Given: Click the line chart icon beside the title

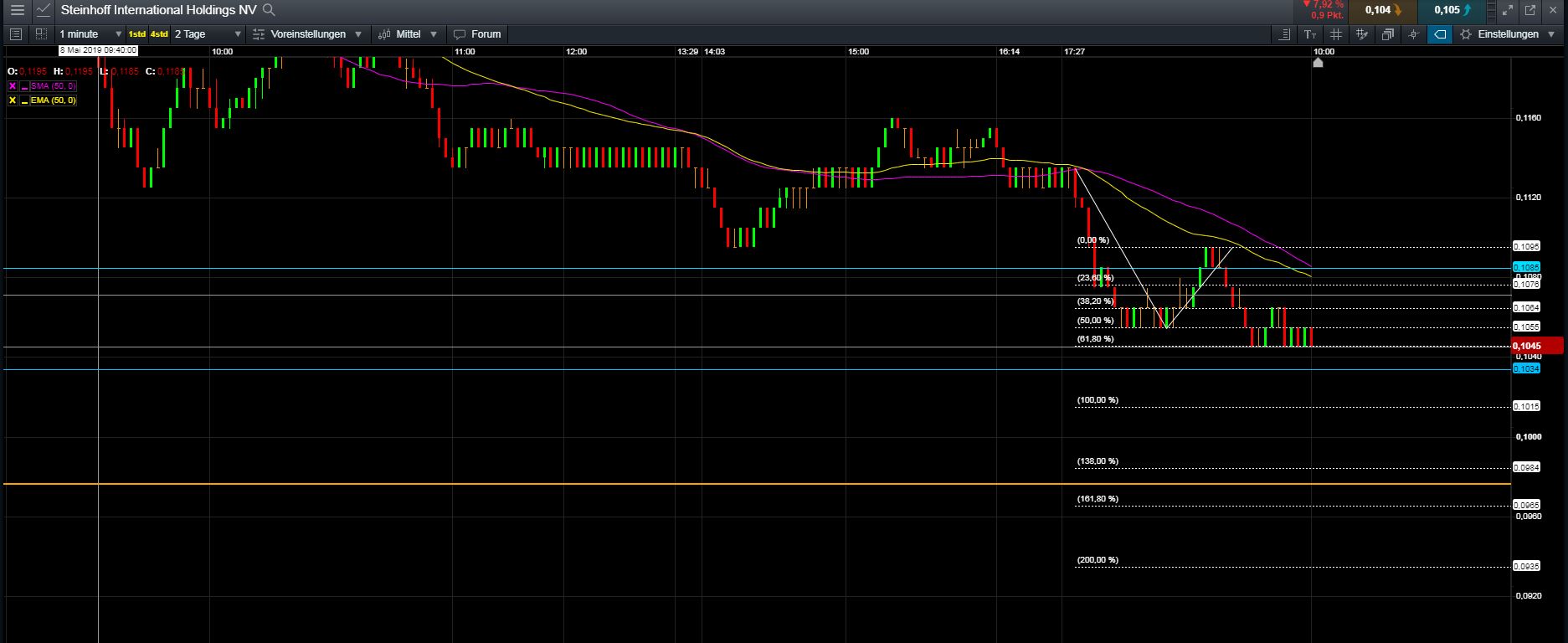Looking at the screenshot, I should click(x=44, y=10).
